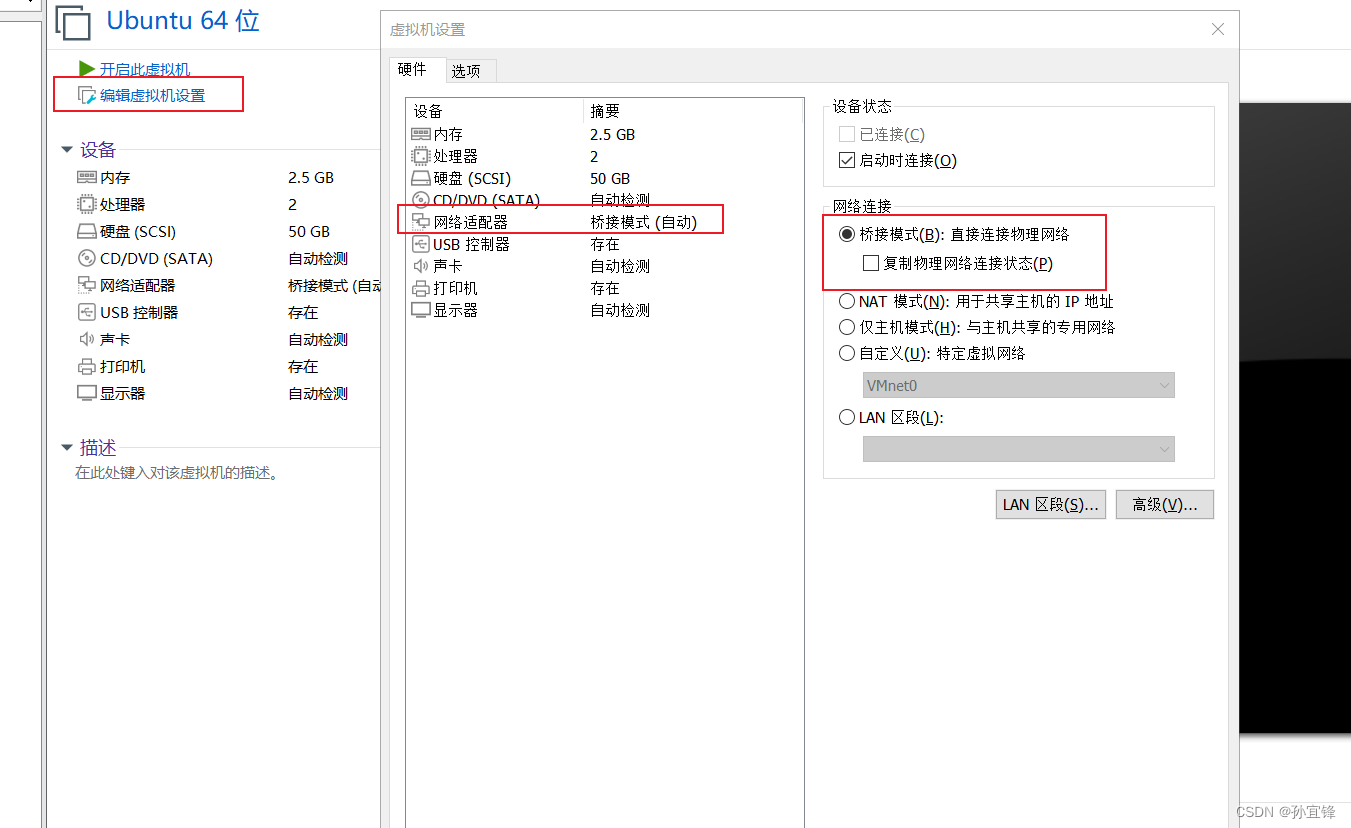Click 网络适配器 label in left device panel

click(138, 285)
